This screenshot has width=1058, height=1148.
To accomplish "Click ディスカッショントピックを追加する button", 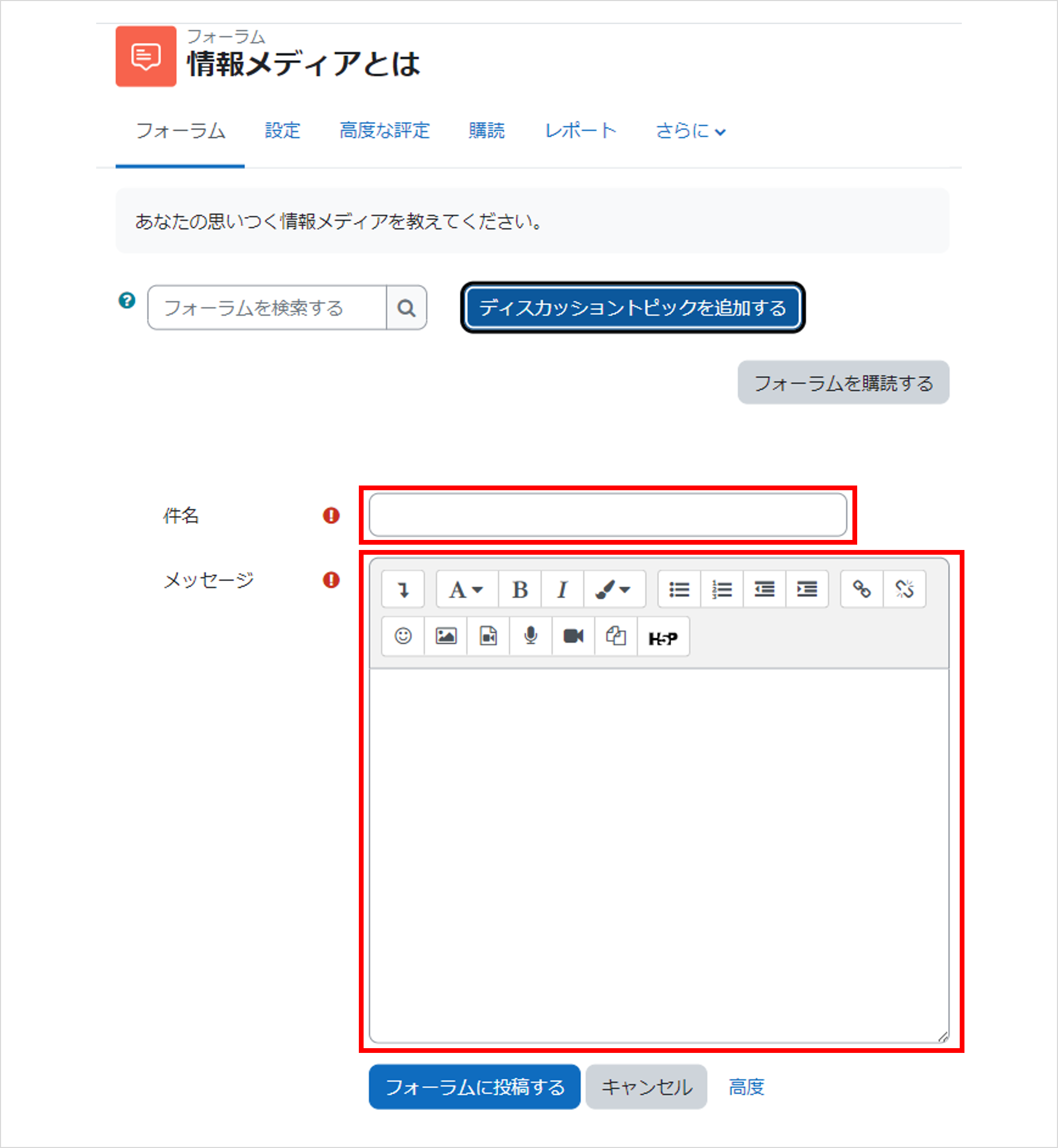I will [633, 308].
